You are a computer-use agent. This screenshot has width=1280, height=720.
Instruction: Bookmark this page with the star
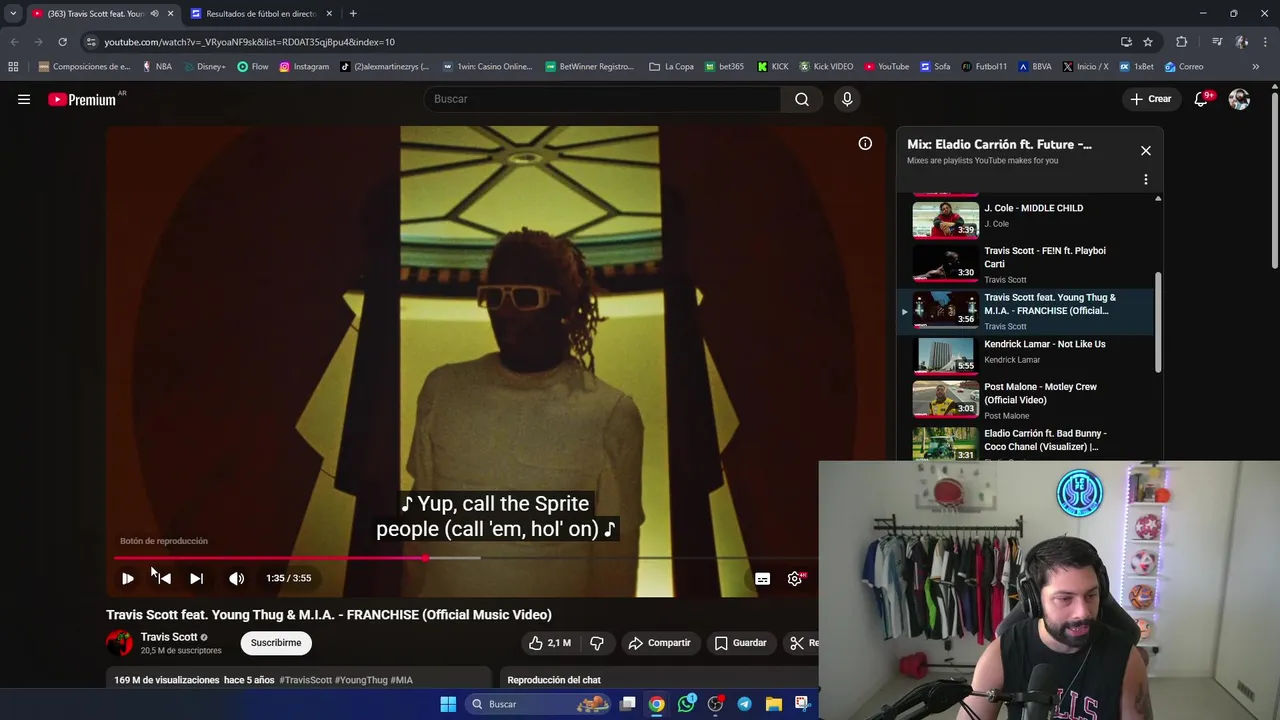click(1148, 42)
